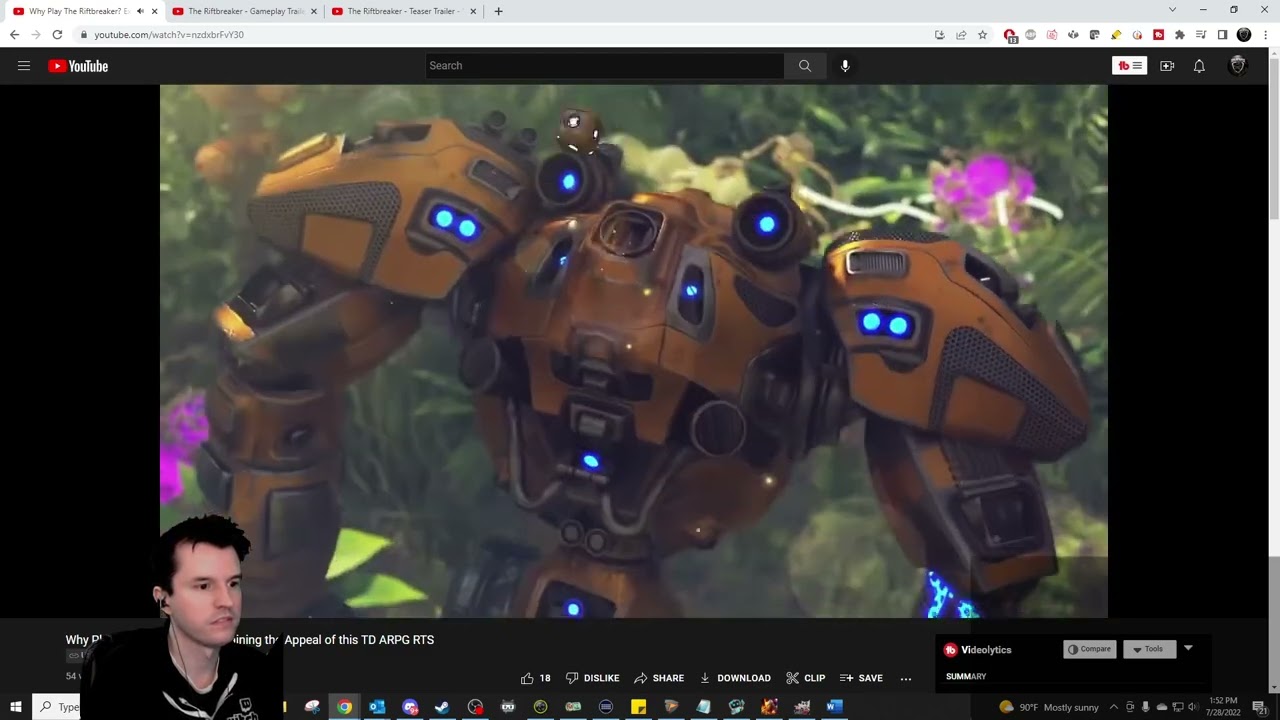
Task: Open Chrome media controls icon
Action: 1201,35
